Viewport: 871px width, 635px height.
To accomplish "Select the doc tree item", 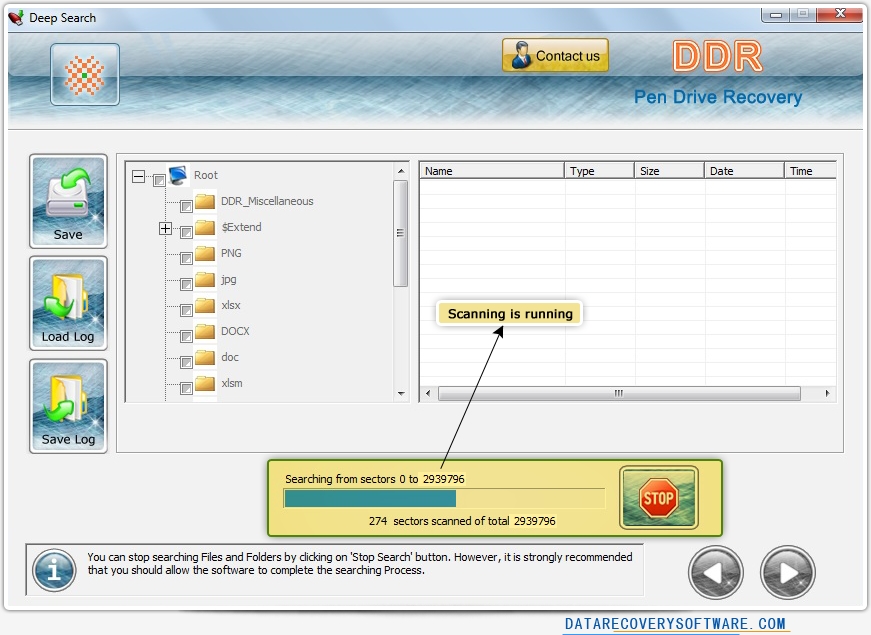I will pyautogui.click(x=230, y=357).
